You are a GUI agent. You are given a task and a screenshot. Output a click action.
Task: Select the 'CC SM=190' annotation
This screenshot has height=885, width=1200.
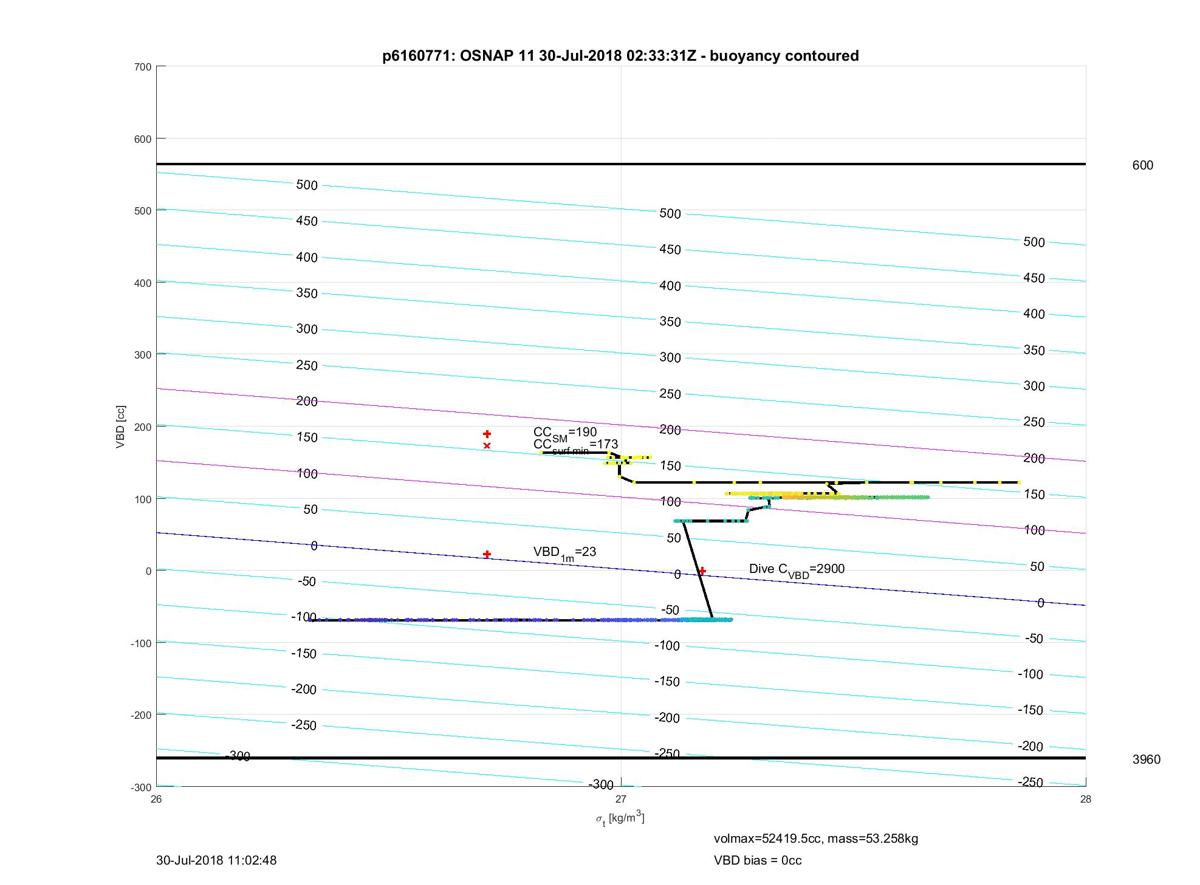[565, 432]
